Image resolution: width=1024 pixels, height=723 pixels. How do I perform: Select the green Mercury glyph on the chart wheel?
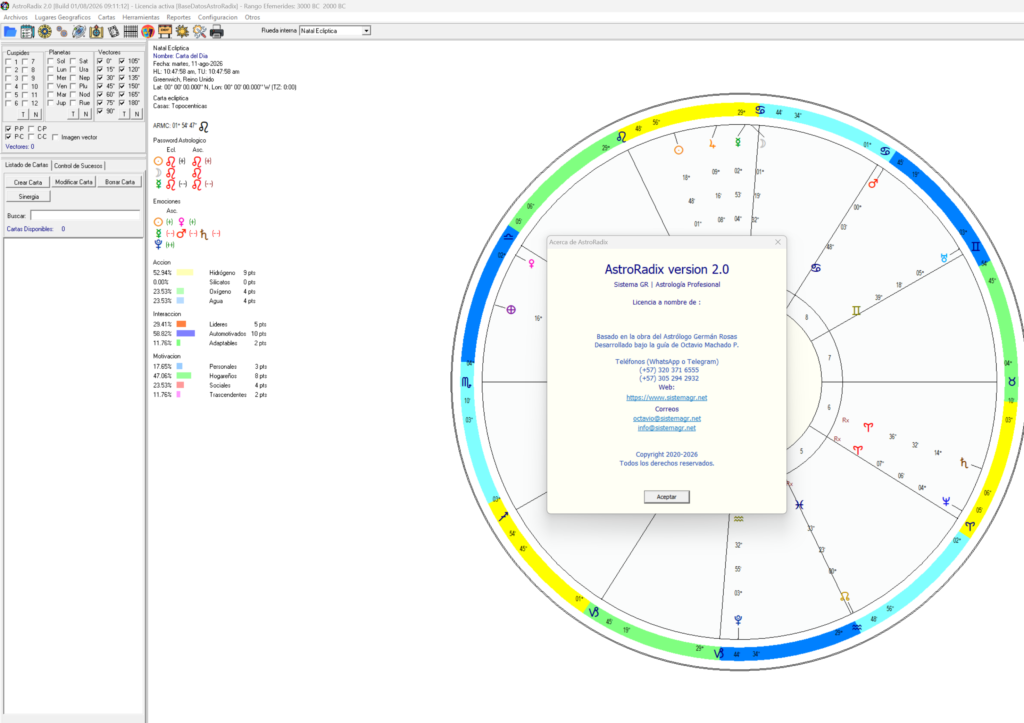click(x=738, y=142)
